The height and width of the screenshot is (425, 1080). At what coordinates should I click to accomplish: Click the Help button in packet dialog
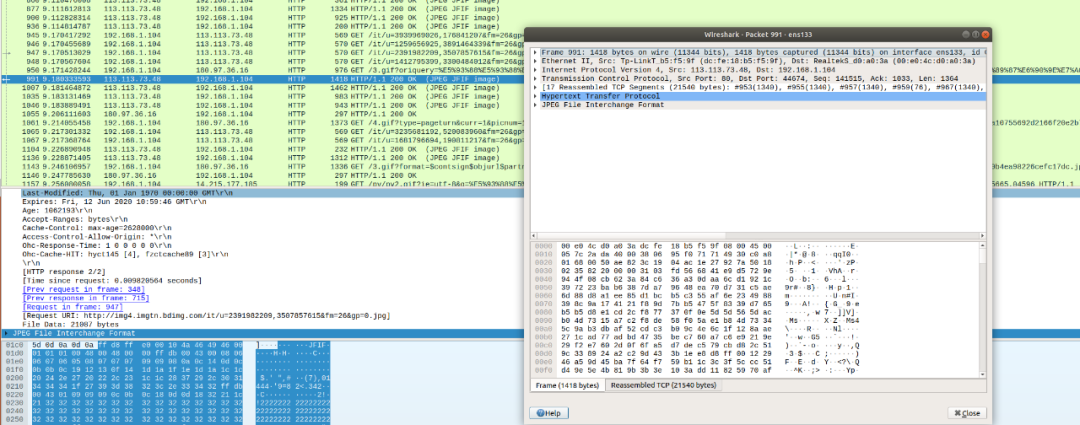[x=549, y=413]
